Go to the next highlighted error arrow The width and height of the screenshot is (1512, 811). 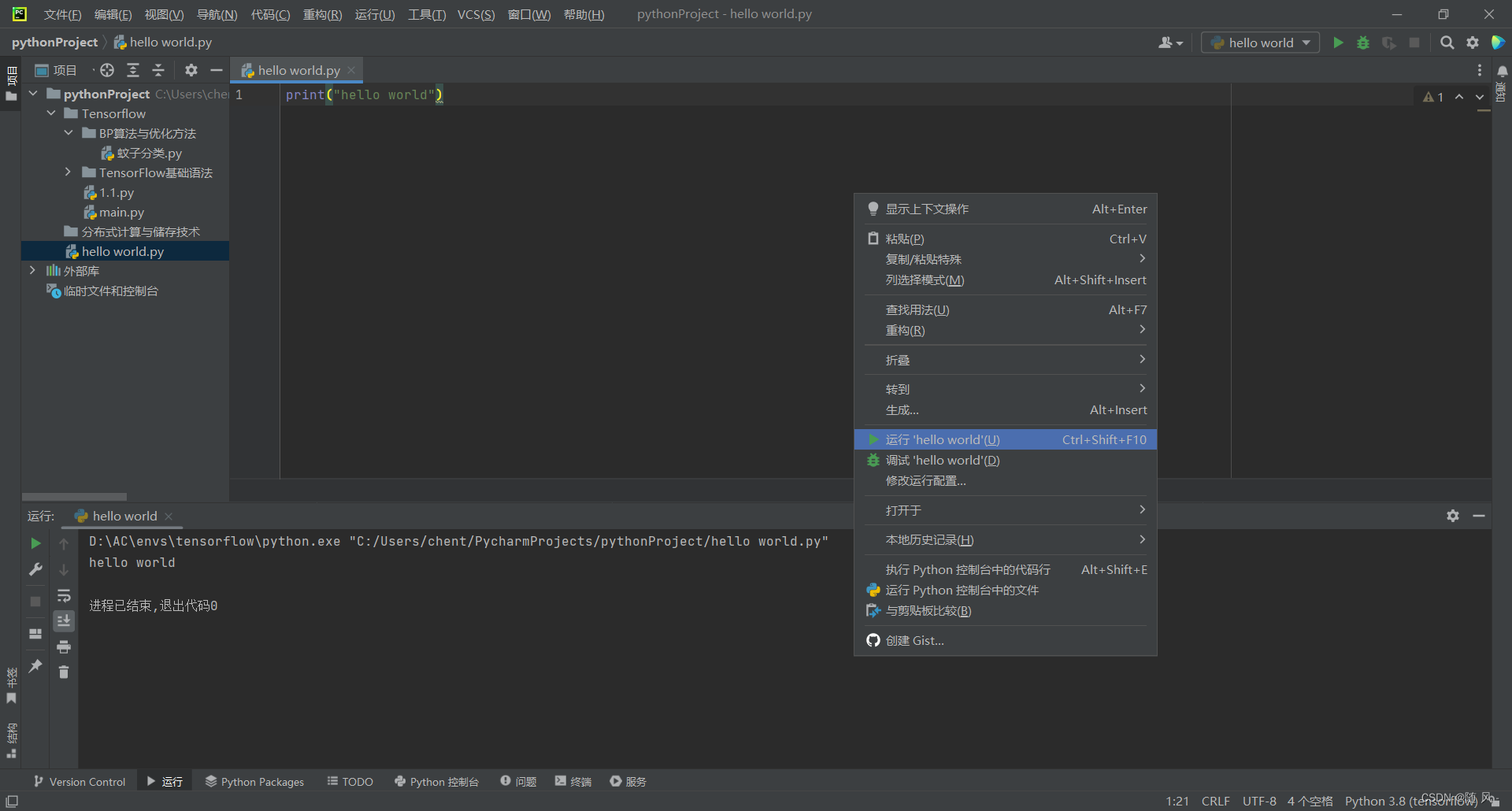pos(1480,97)
